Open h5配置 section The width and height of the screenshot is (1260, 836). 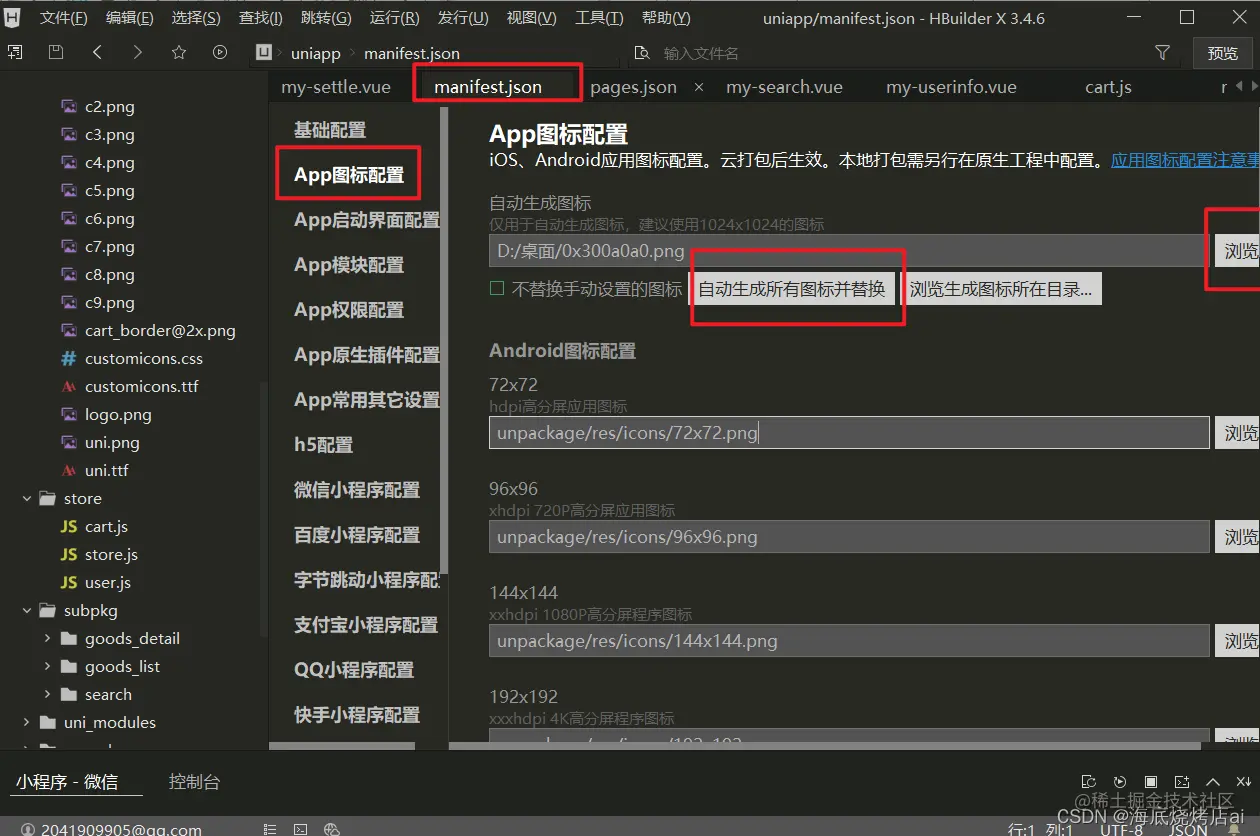pos(323,445)
